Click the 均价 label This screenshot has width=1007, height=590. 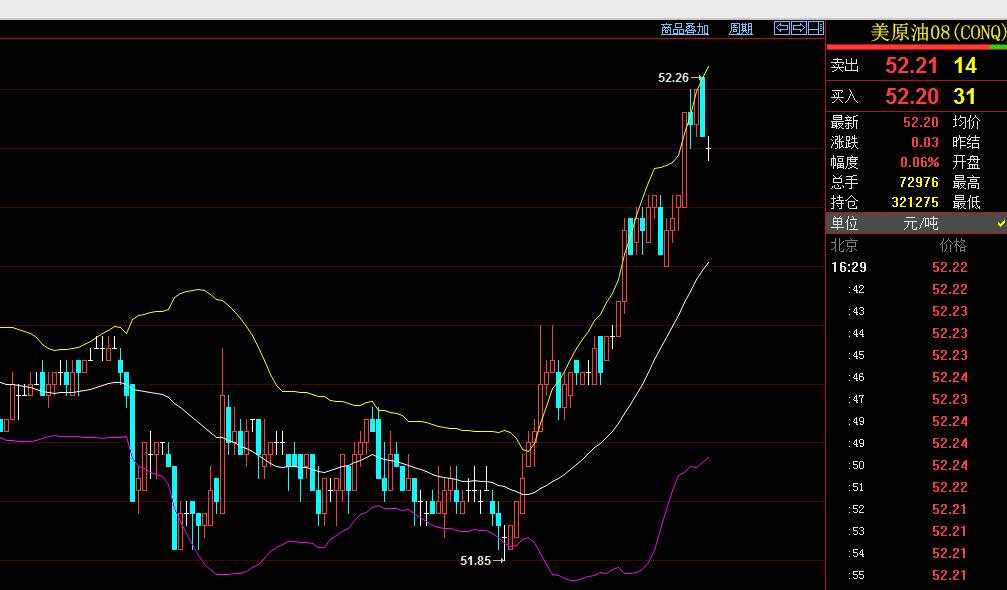pos(967,122)
